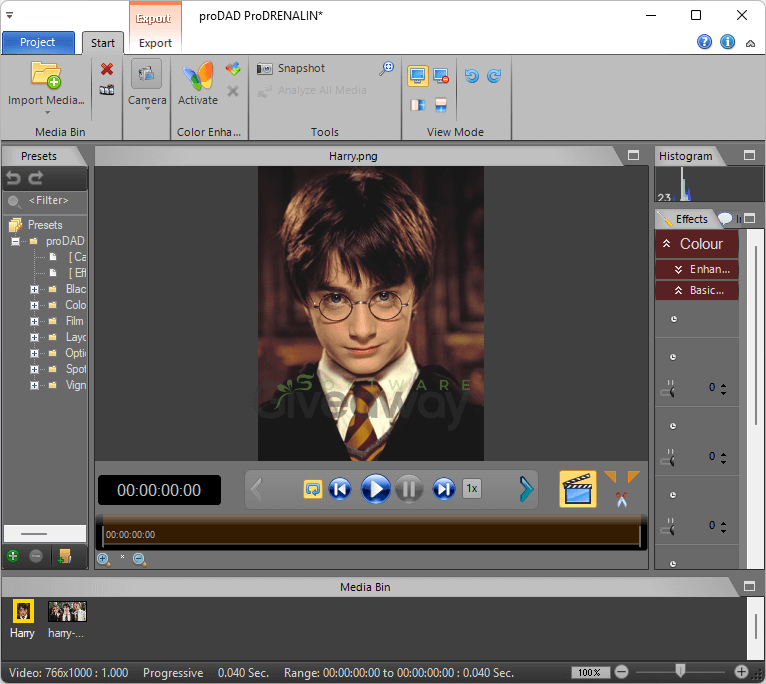Change the 1x playback speed
Image resolution: width=766 pixels, height=684 pixels.
[x=472, y=489]
